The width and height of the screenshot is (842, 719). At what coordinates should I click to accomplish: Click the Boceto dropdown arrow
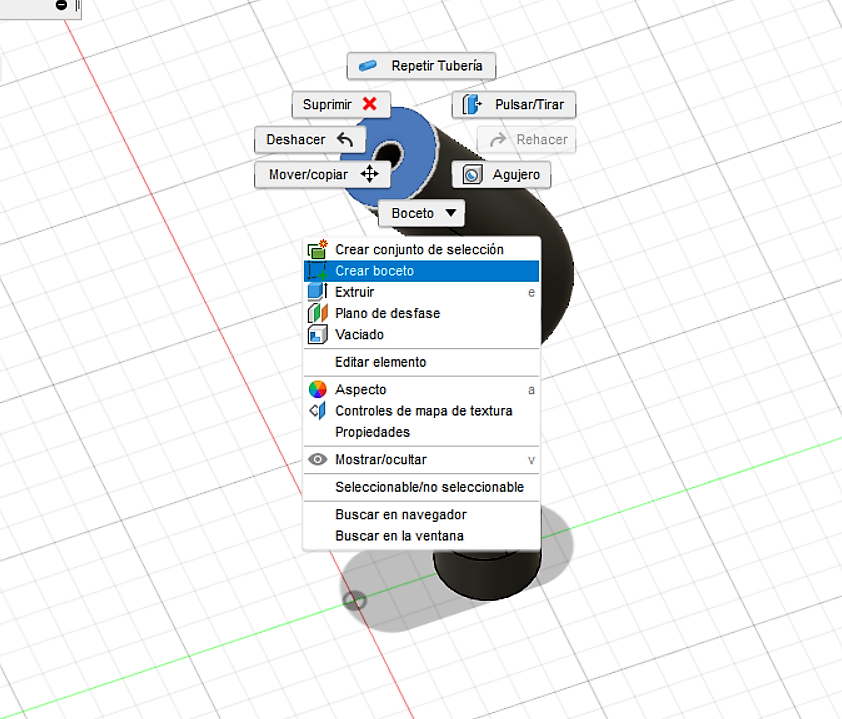tap(451, 213)
